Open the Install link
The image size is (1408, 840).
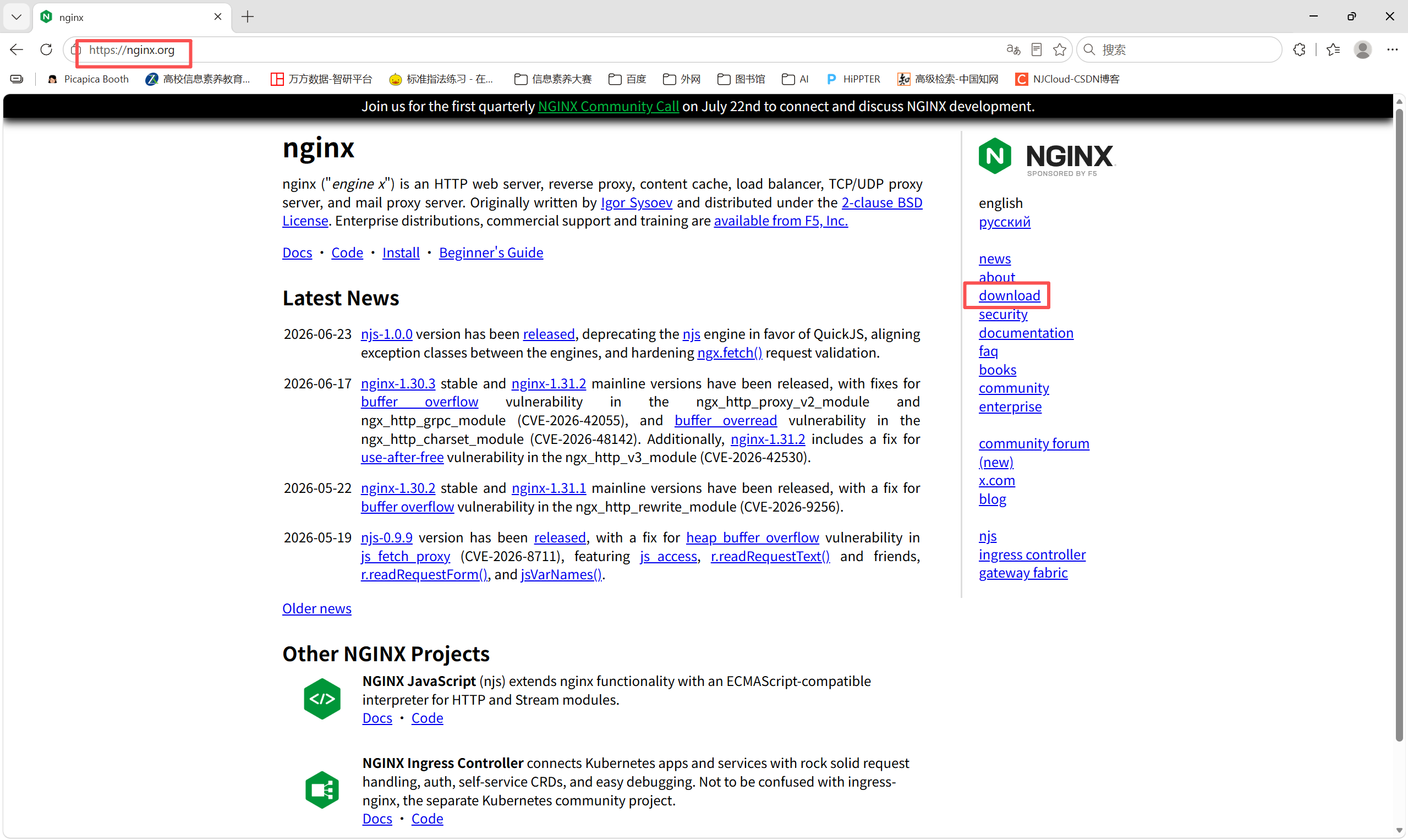tap(401, 253)
